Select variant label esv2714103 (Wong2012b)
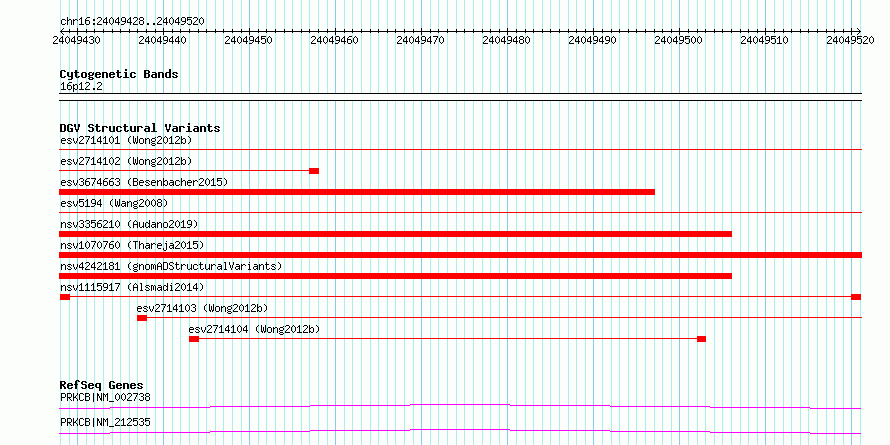The image size is (890, 445). pyautogui.click(x=202, y=308)
